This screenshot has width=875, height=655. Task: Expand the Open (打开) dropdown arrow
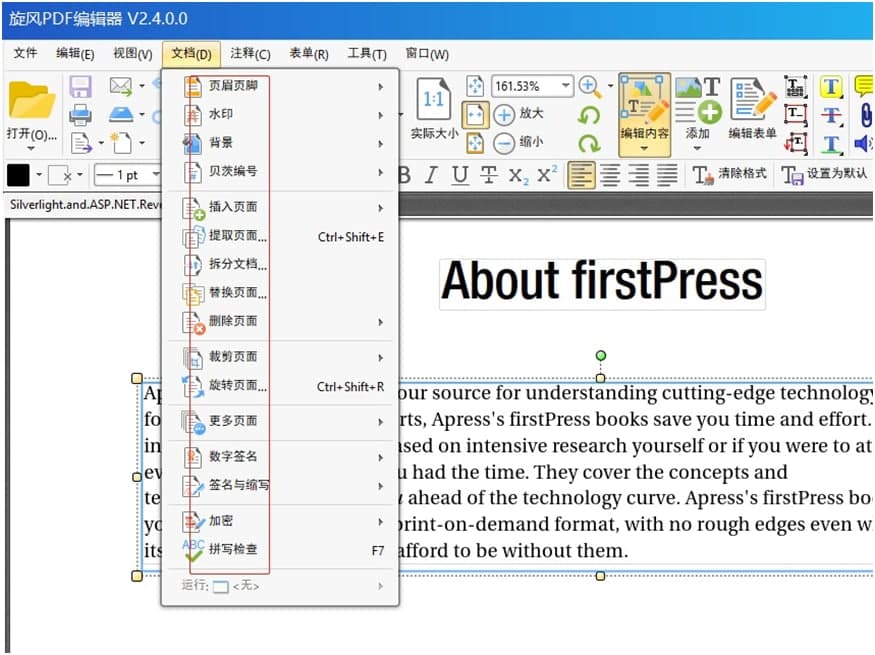31,148
